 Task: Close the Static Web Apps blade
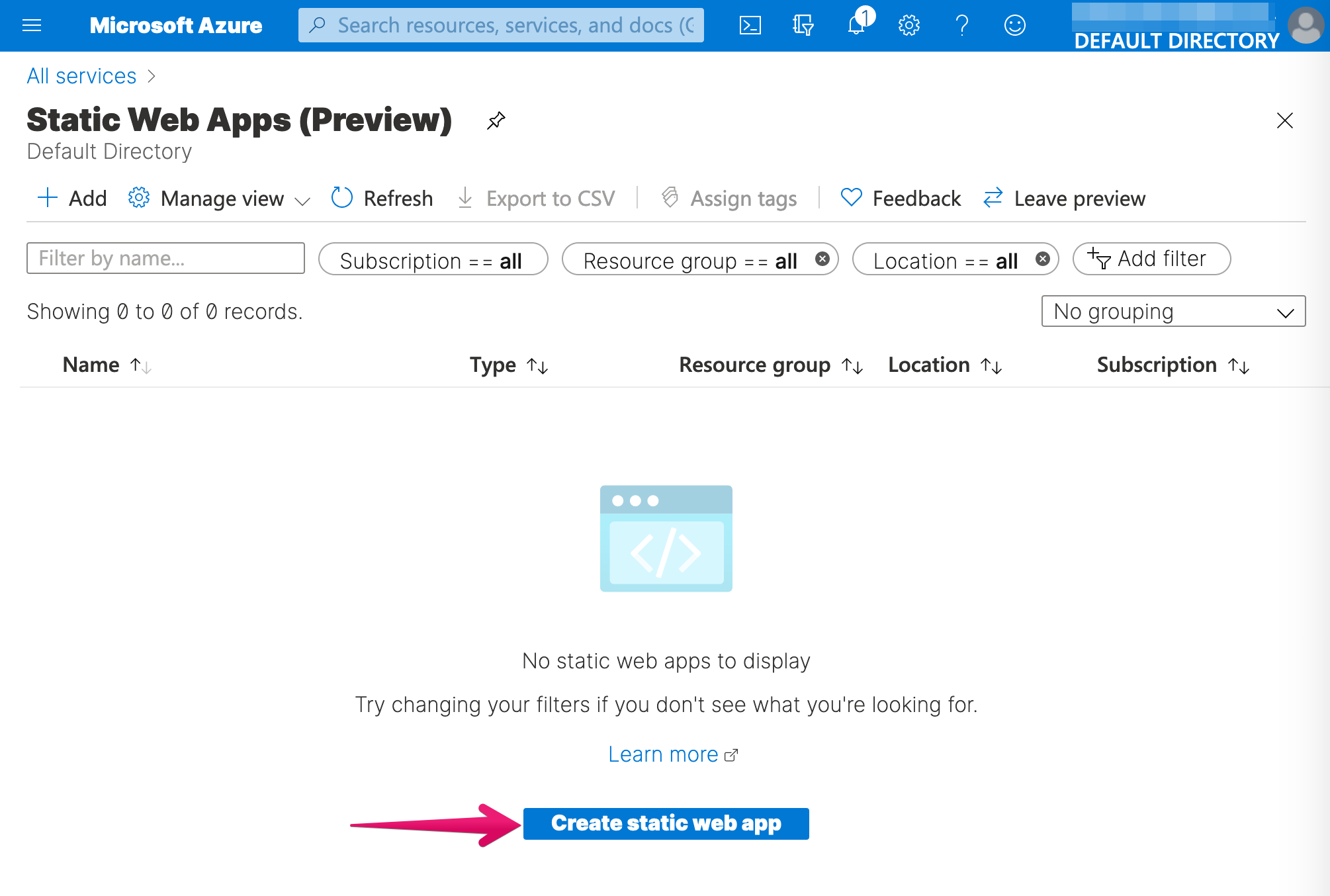(x=1285, y=120)
